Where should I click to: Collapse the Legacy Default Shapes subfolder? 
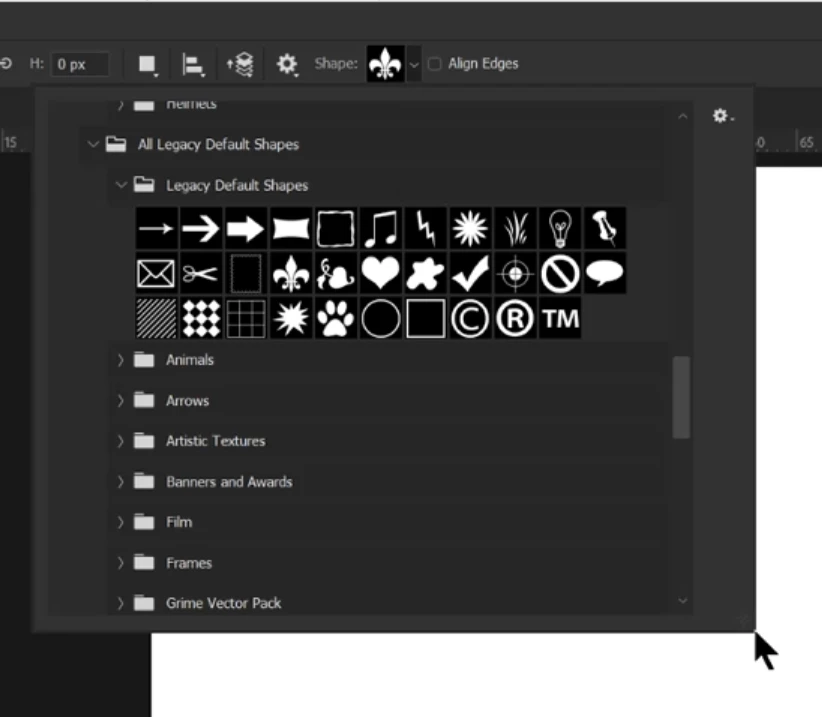tap(121, 184)
